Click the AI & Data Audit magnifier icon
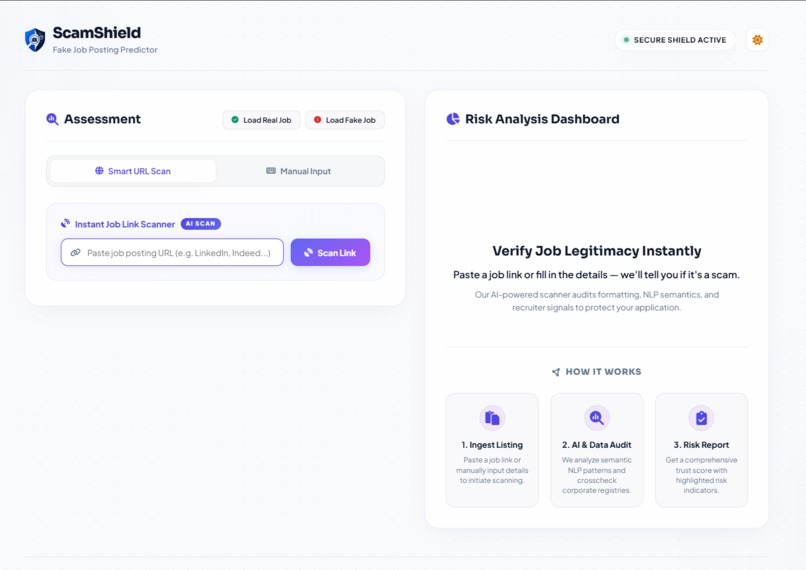Screen dimensions: 806x570 click(x=597, y=418)
